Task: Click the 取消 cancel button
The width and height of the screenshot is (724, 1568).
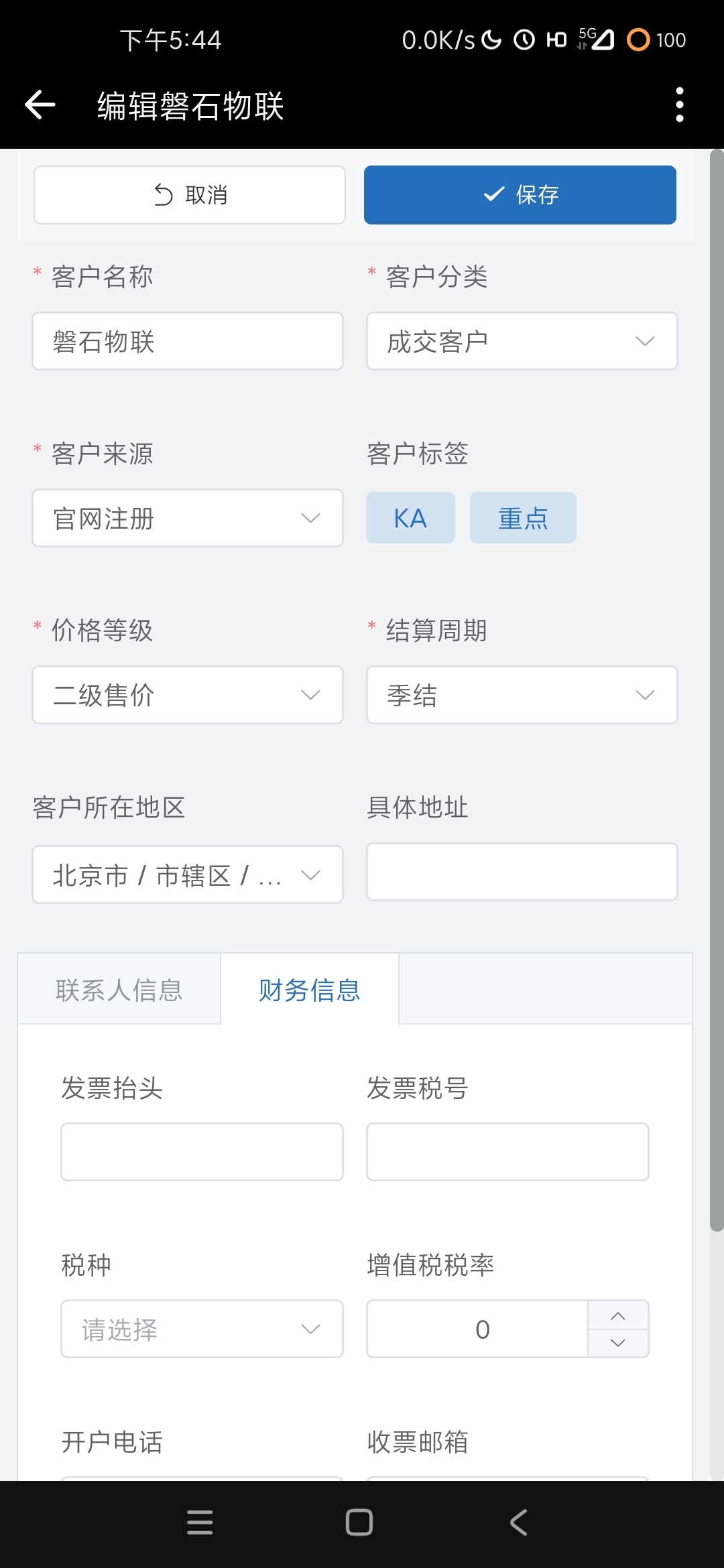Action: [x=190, y=195]
